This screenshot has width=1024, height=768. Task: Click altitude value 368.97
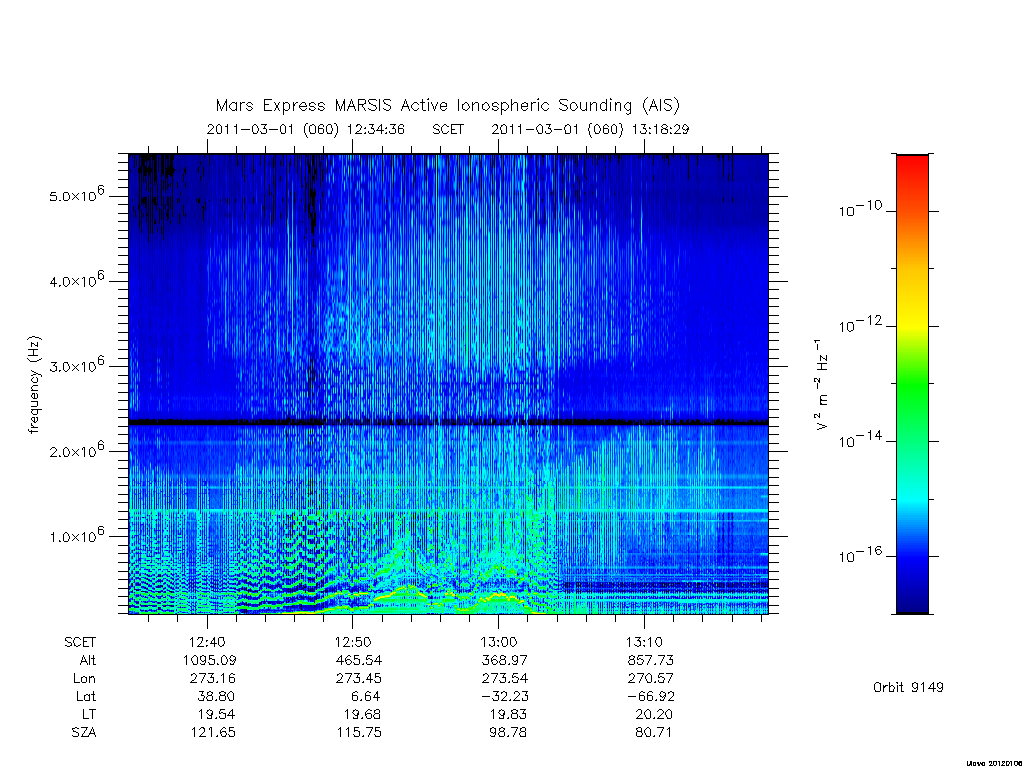[x=504, y=660]
